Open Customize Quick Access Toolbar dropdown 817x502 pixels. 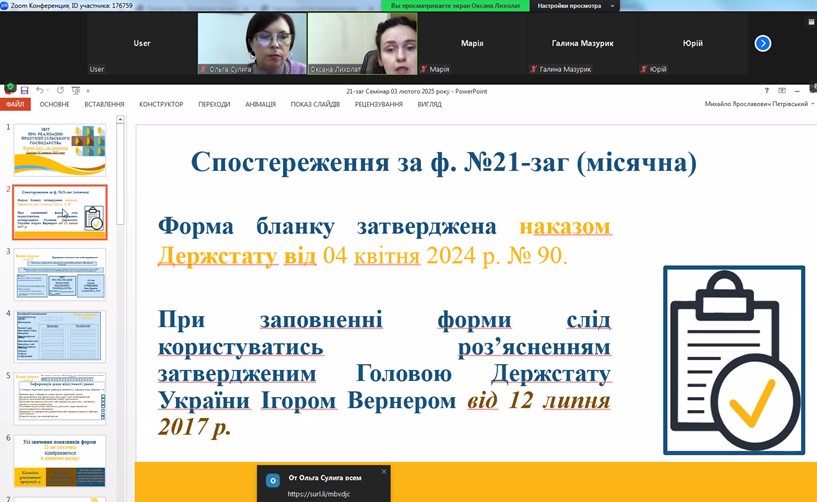[x=88, y=91]
